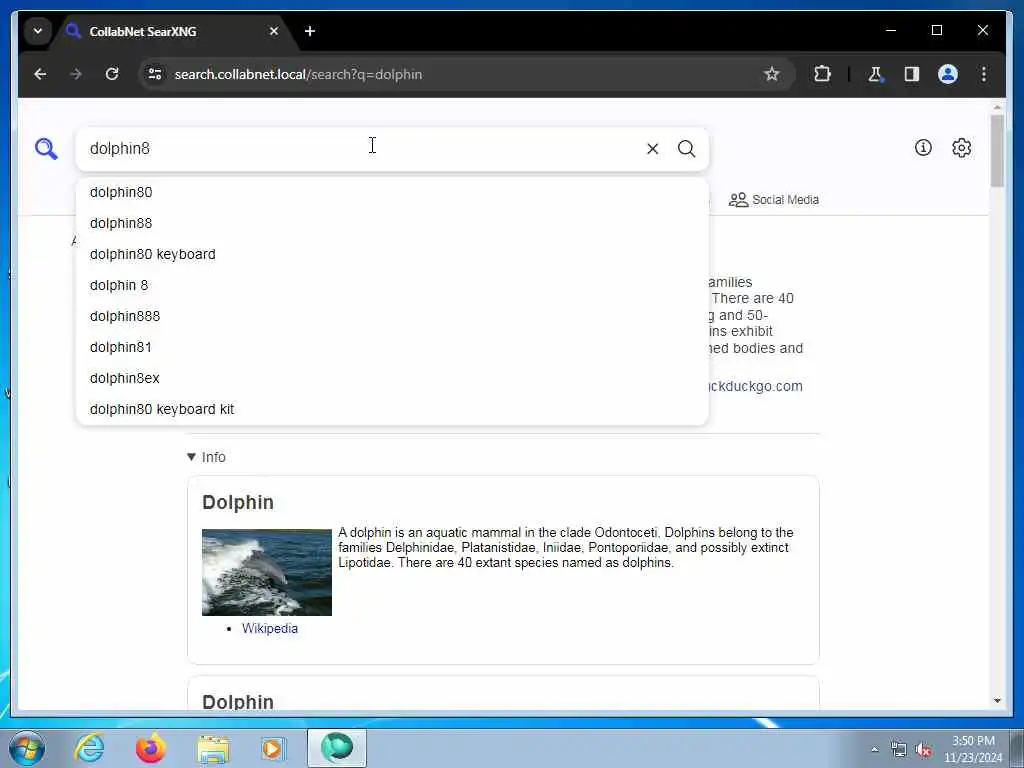Pick the 'dolphin80 keyboard' suggestion
This screenshot has height=768, width=1024.
coord(392,254)
